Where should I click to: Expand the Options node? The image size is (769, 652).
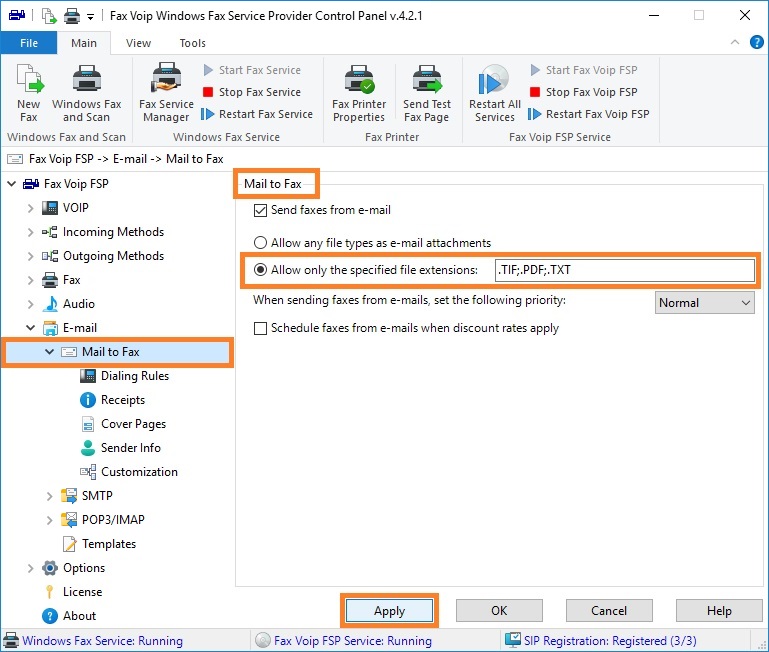click(30, 568)
